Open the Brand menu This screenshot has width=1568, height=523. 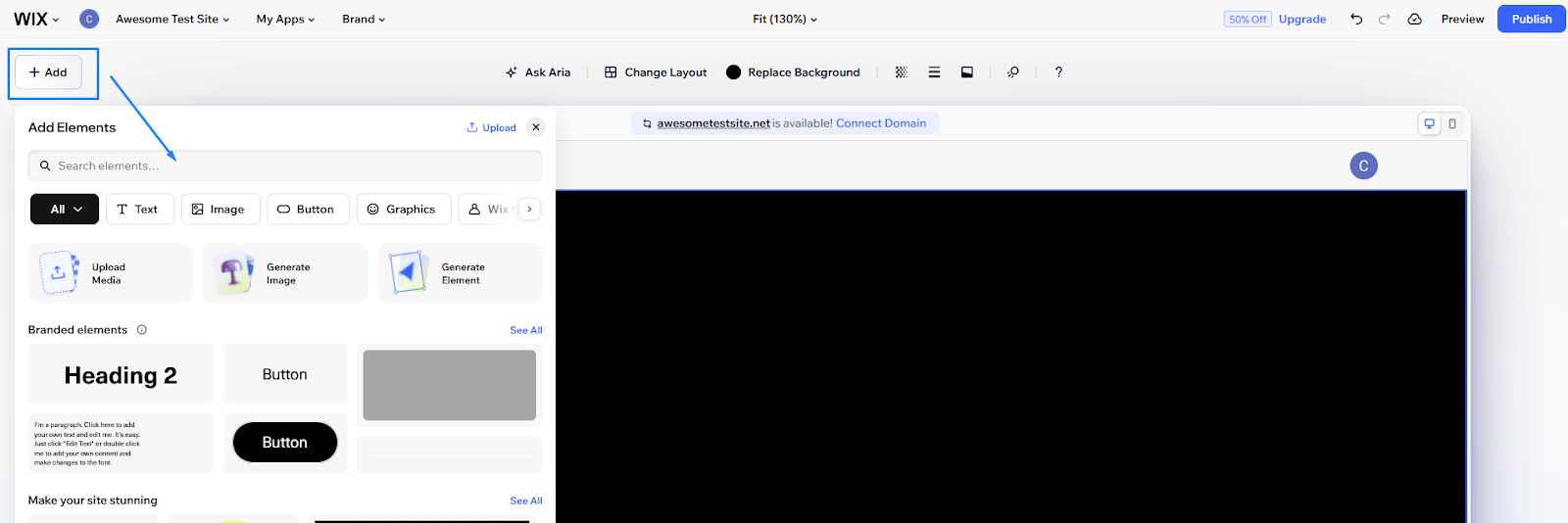pos(364,19)
